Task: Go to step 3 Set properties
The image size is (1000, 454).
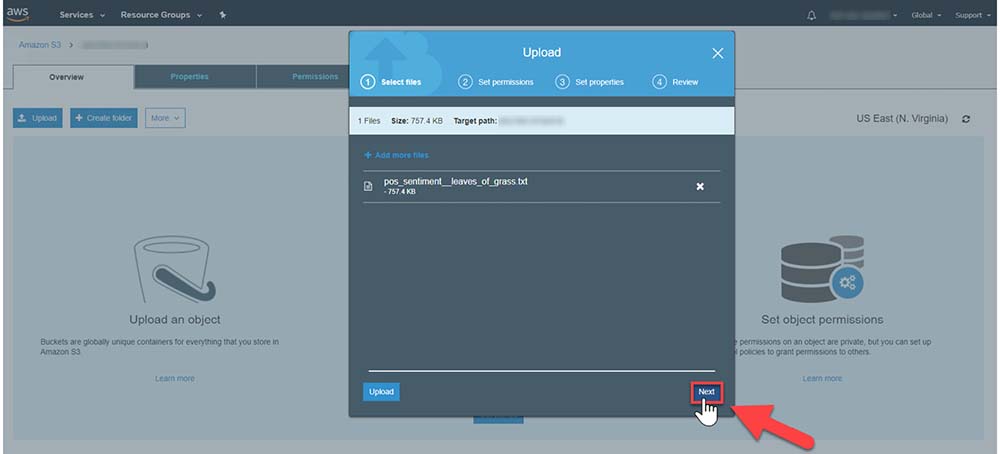Action: click(589, 82)
